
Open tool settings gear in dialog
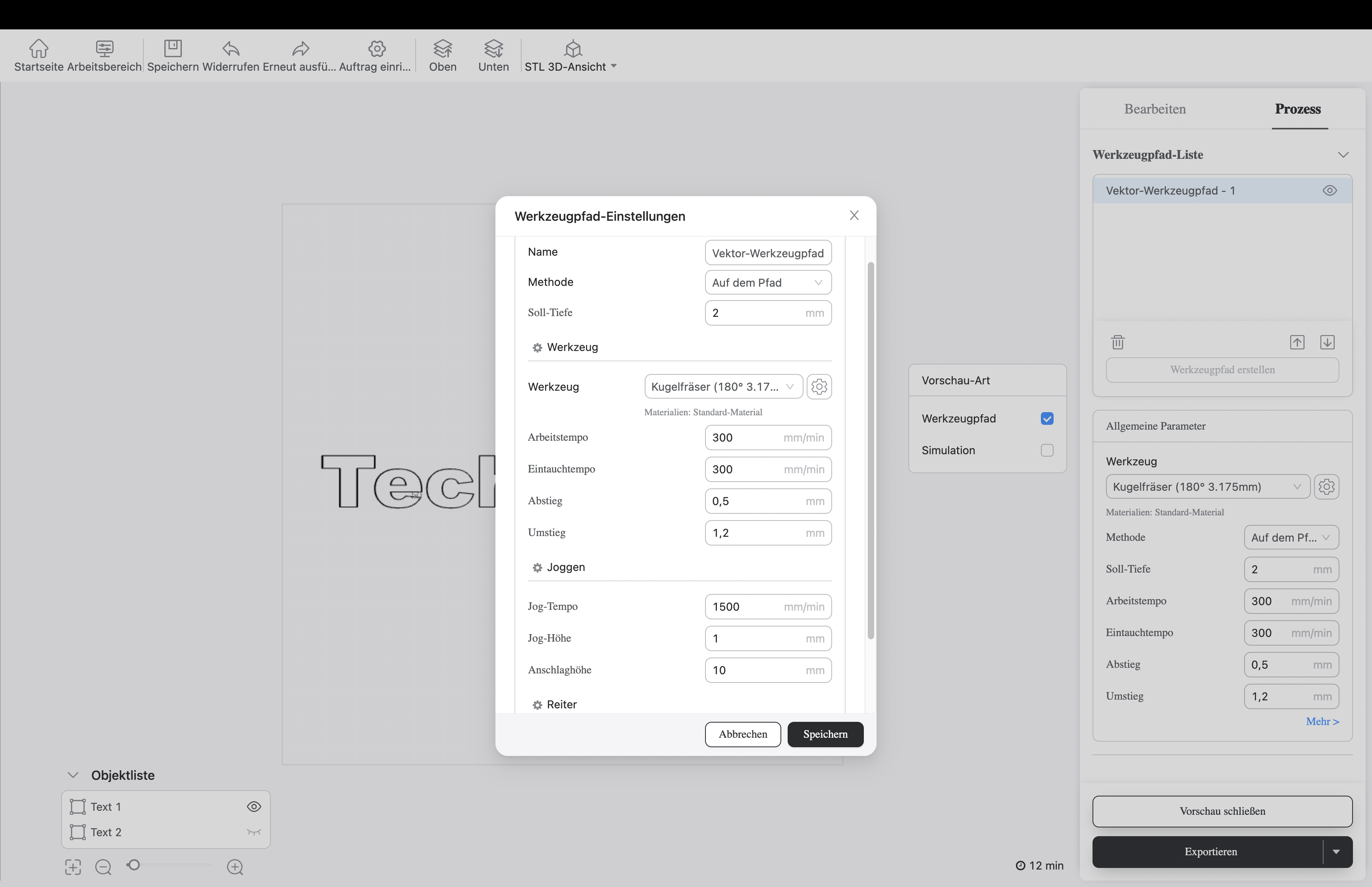[819, 386]
